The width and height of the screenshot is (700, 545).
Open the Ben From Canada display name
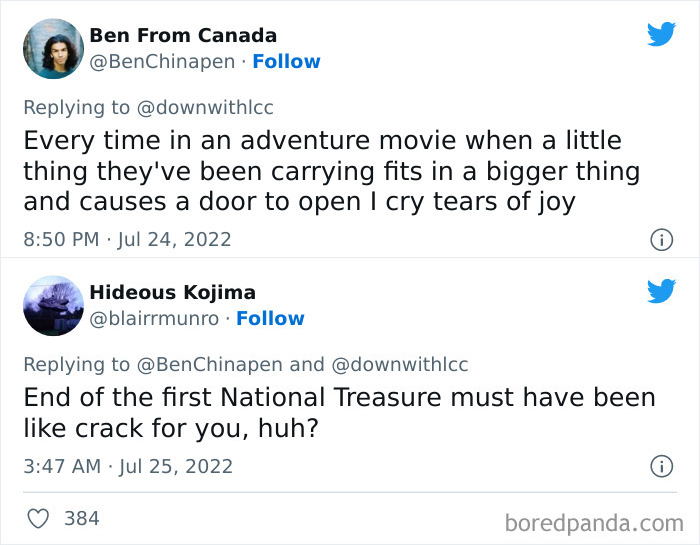(x=183, y=36)
